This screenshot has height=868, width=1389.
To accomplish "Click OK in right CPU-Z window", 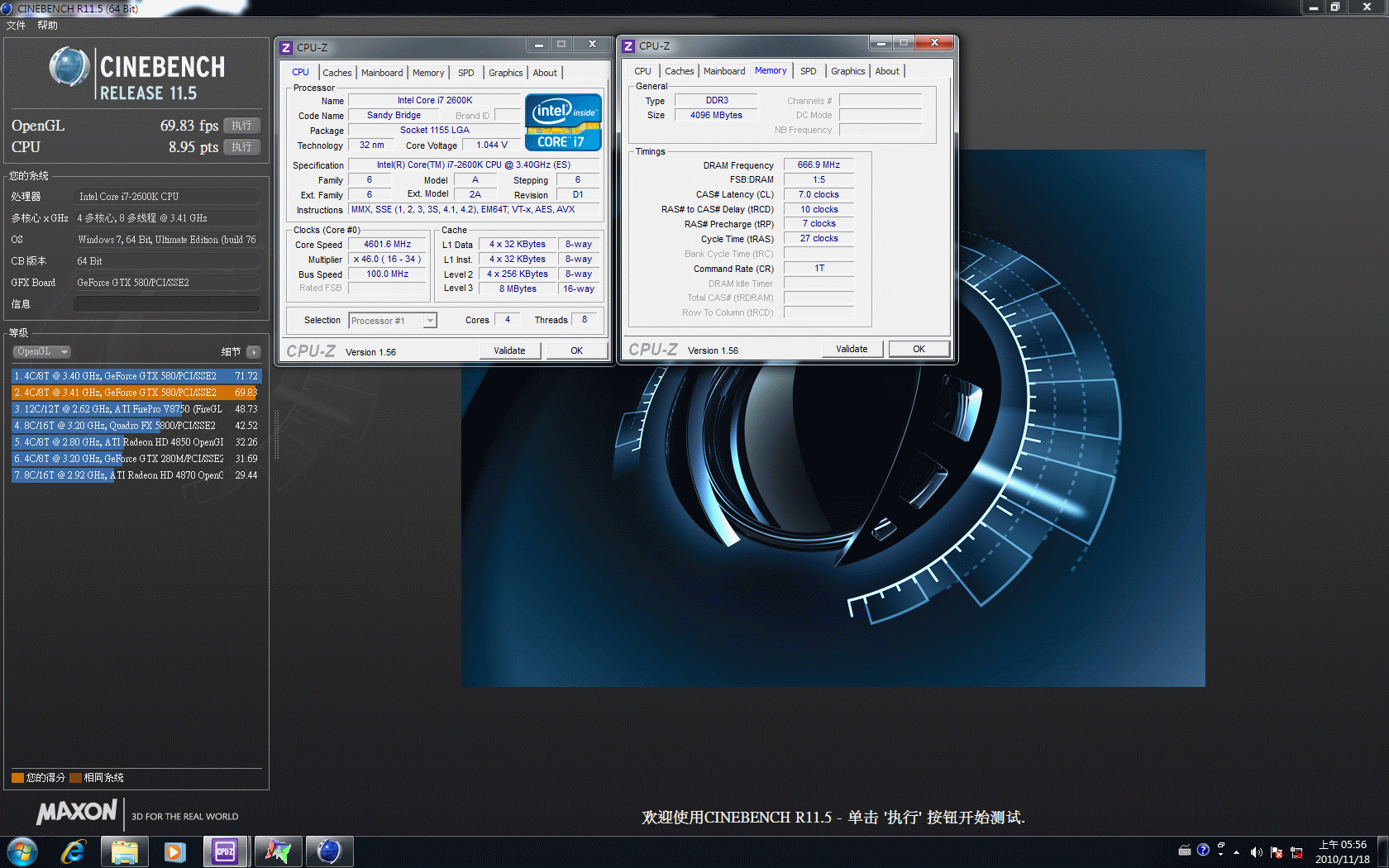I will [x=919, y=349].
